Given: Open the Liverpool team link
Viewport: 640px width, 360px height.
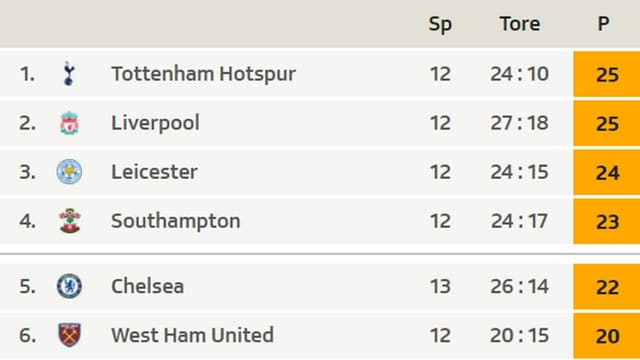Looking at the screenshot, I should (x=155, y=123).
